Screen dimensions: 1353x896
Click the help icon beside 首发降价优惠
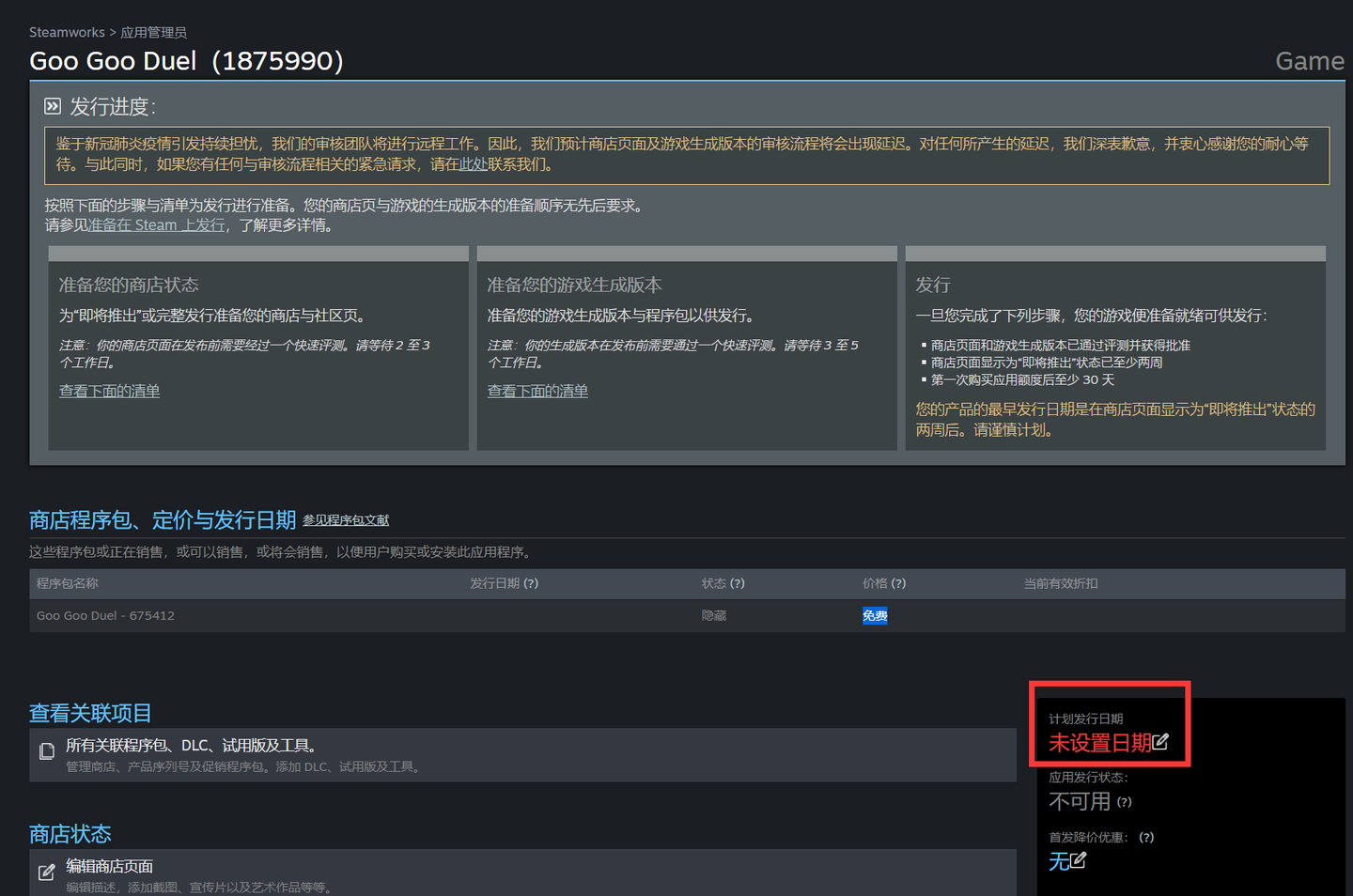1146,838
